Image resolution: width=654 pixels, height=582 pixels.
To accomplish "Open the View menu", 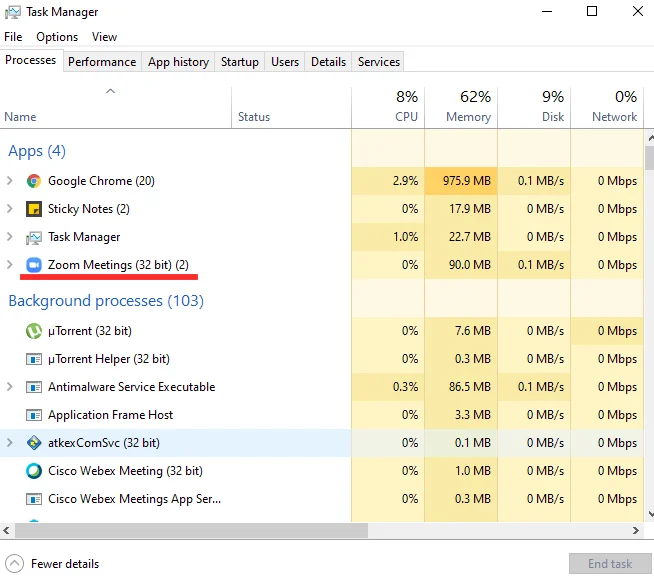I will point(104,37).
